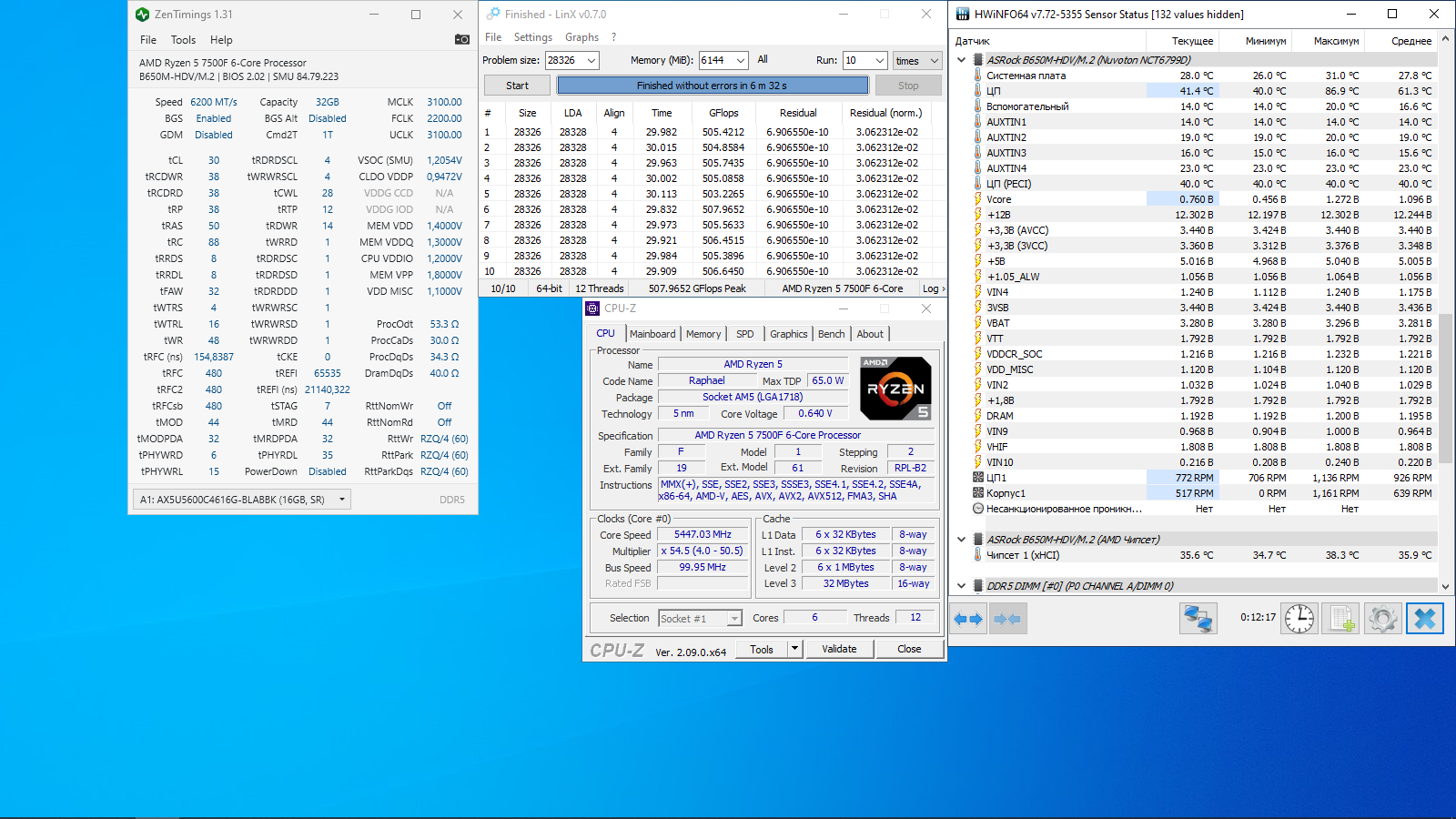
Task: Click the HWiNFO collapse columns arrows icon
Action: [1007, 619]
